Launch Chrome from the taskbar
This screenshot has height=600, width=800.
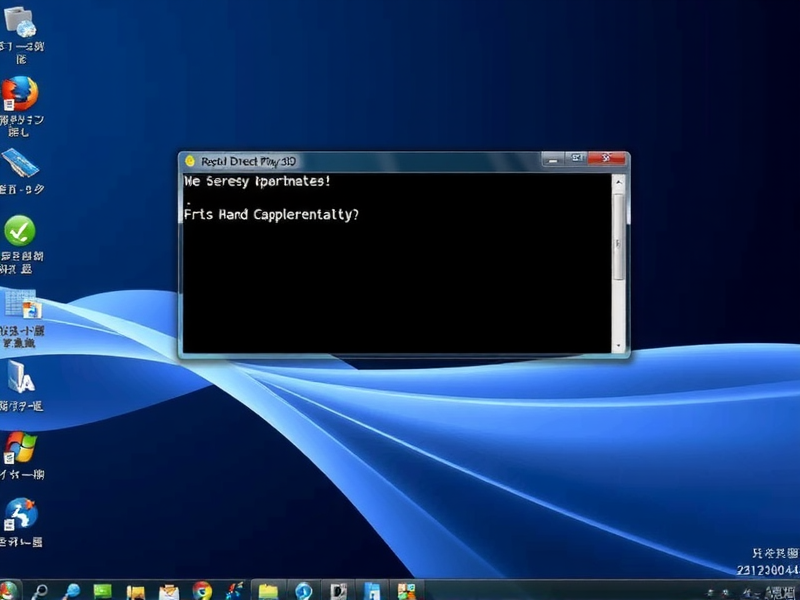202,590
